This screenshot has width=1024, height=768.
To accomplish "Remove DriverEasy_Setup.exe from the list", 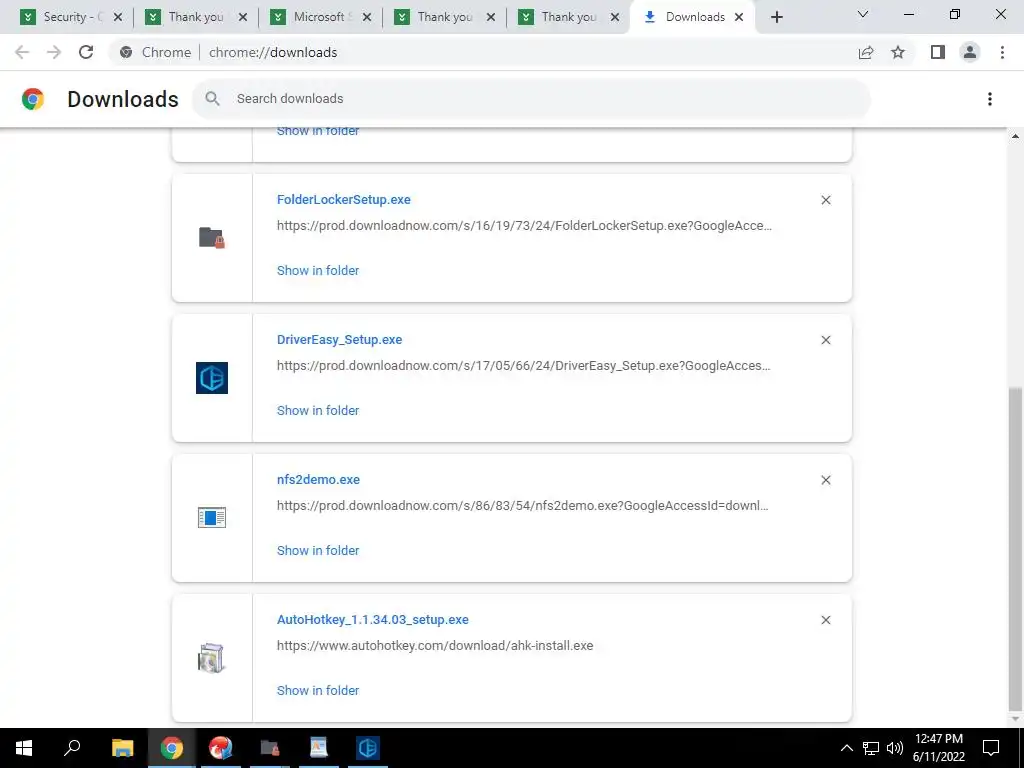I will tap(826, 340).
